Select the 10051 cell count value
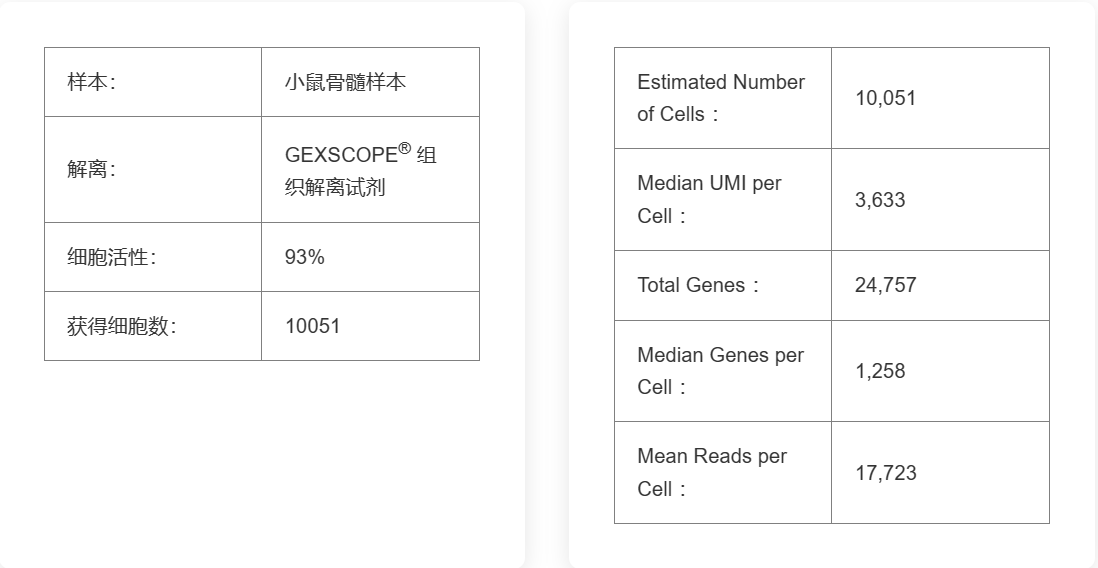Screen dimensions: 1098x568 pyautogui.click(x=312, y=326)
